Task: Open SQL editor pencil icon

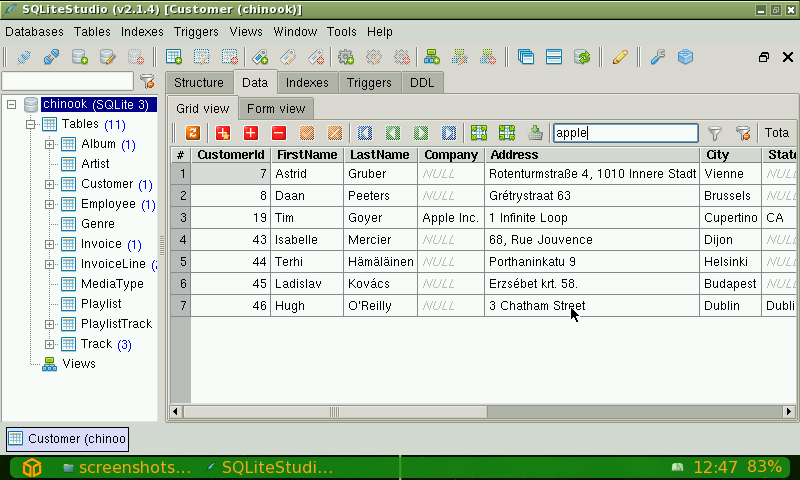Action: pyautogui.click(x=620, y=57)
